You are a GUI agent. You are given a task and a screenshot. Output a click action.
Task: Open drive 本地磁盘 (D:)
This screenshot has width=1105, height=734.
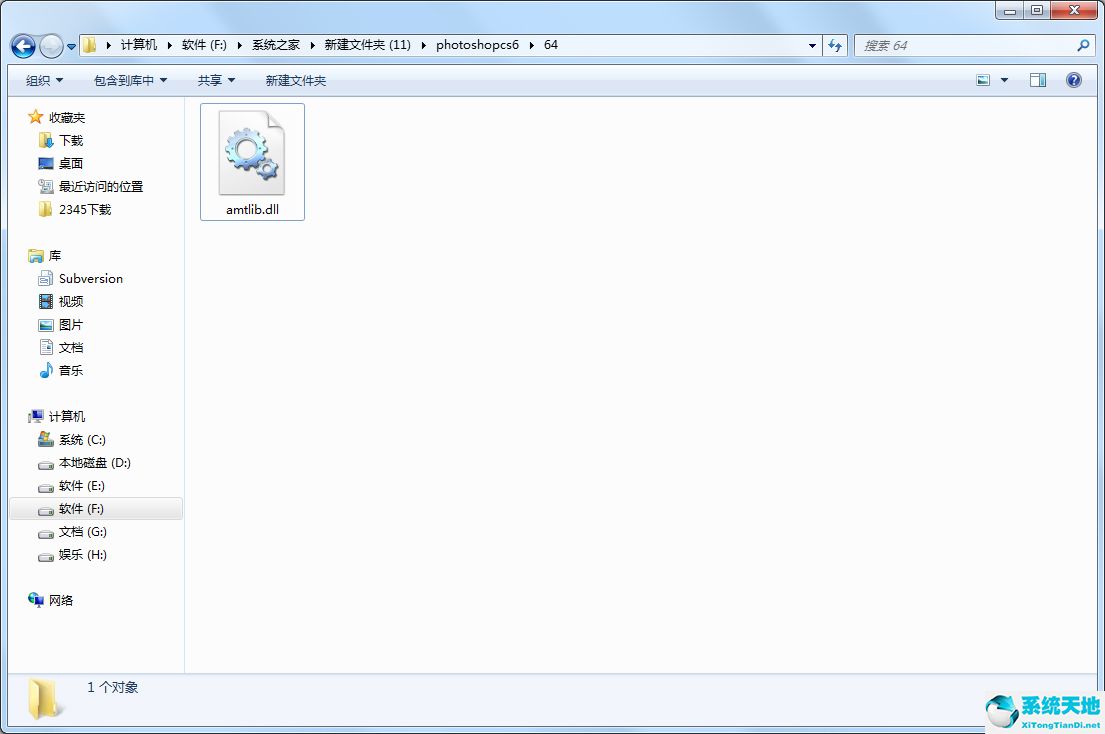pyautogui.click(x=94, y=463)
